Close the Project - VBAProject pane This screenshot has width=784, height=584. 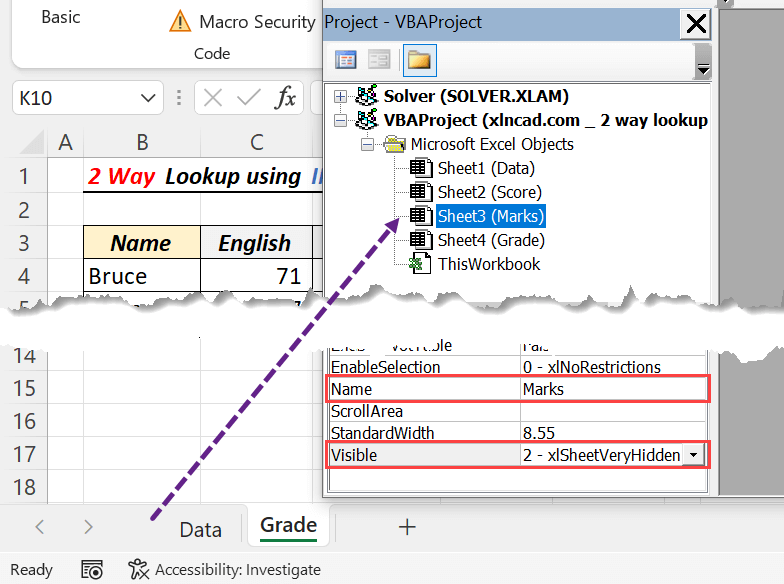696,24
